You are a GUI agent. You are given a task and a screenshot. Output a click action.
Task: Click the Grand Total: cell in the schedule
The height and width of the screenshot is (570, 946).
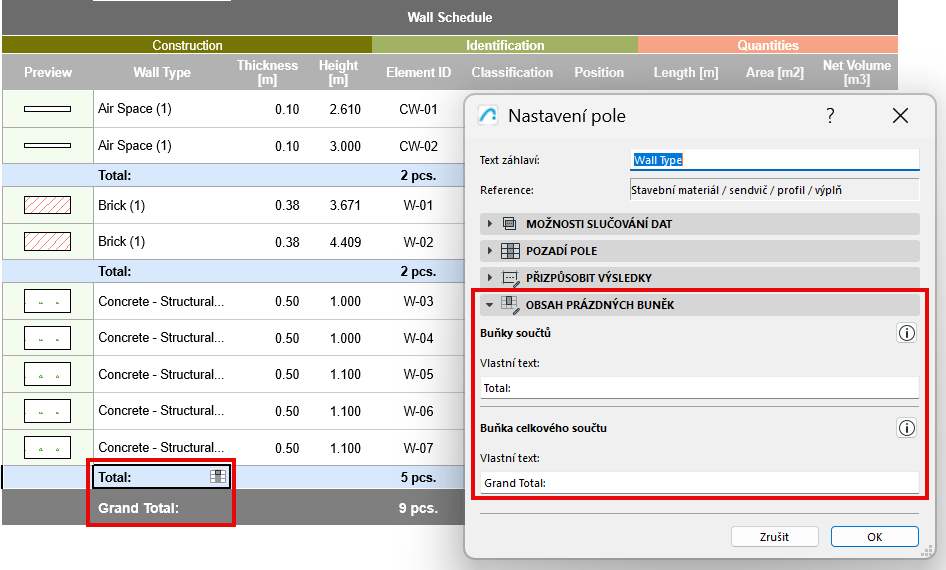138,508
